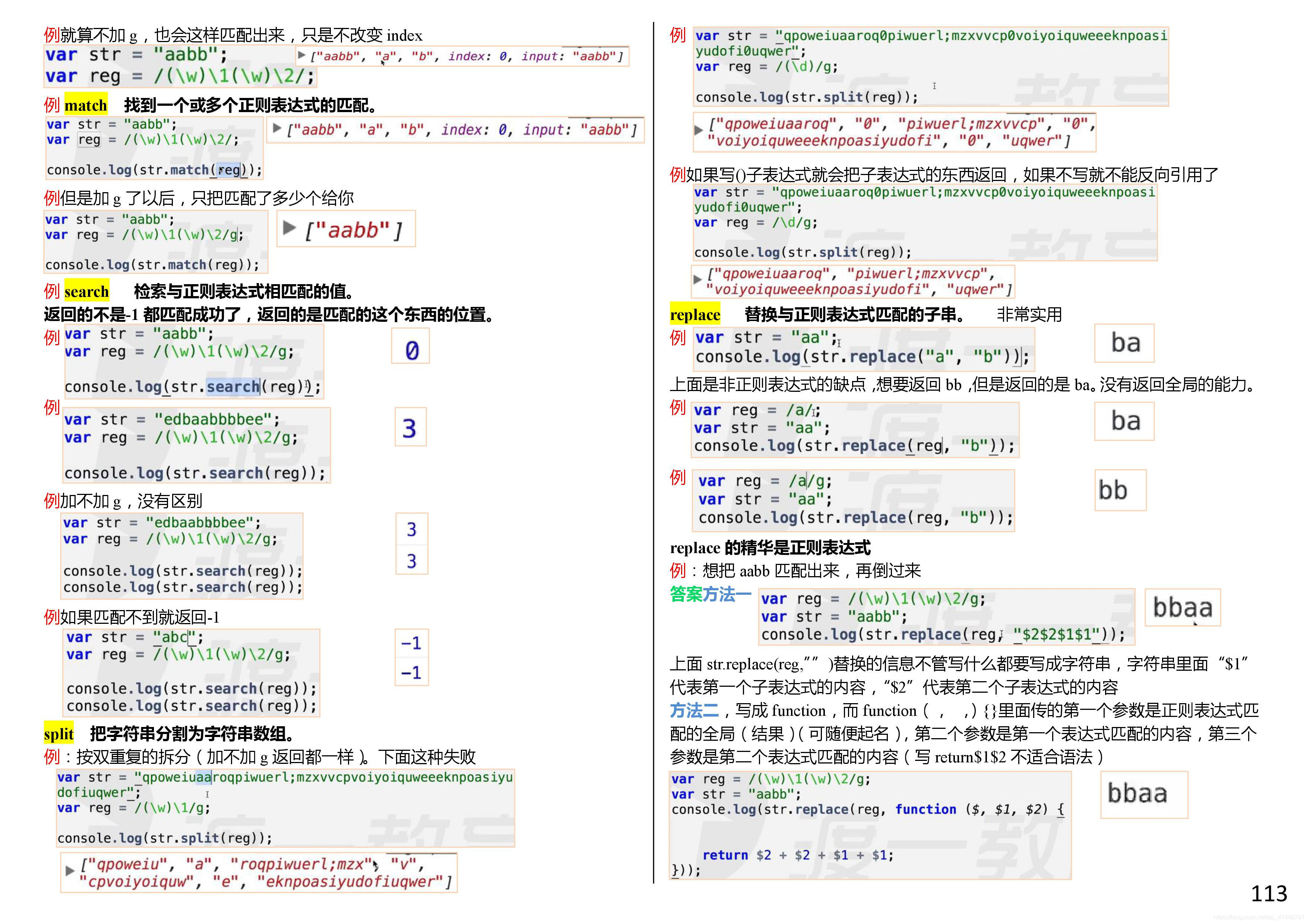This screenshot has height=924, width=1307.
Task: Click the sentence starting "例如果写()子表达式"
Action: pyautogui.click(x=944, y=175)
